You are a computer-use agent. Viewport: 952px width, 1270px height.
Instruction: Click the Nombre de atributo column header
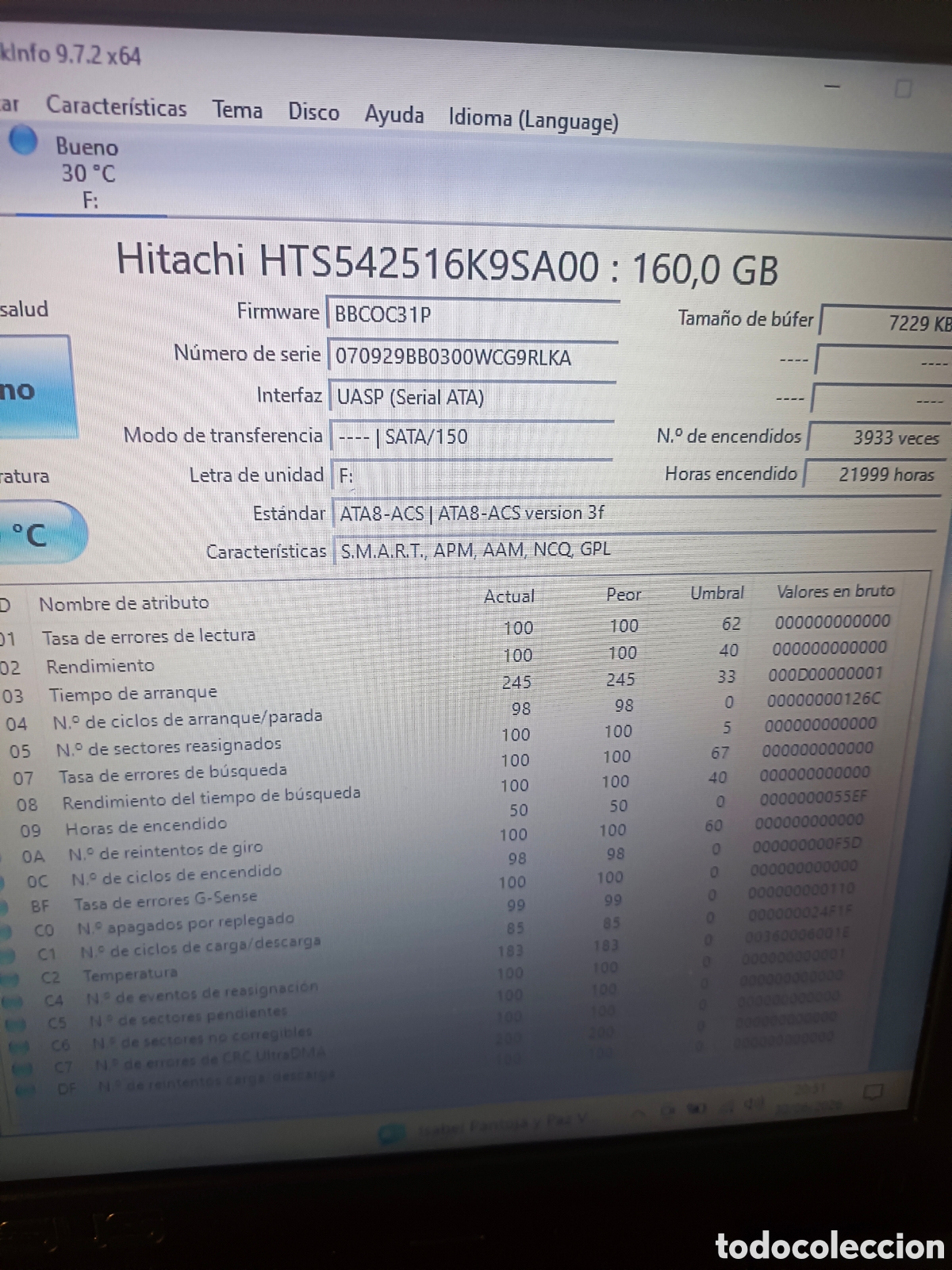[x=124, y=603]
